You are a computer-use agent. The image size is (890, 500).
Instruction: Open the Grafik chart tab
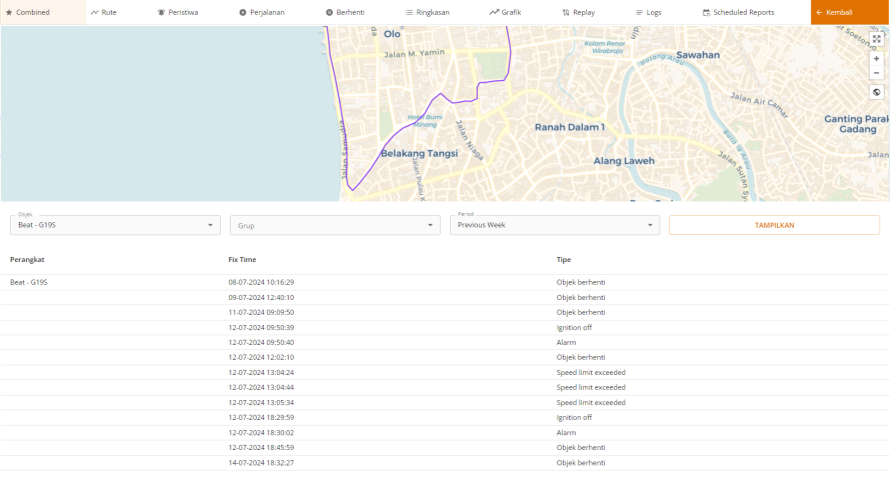(505, 12)
